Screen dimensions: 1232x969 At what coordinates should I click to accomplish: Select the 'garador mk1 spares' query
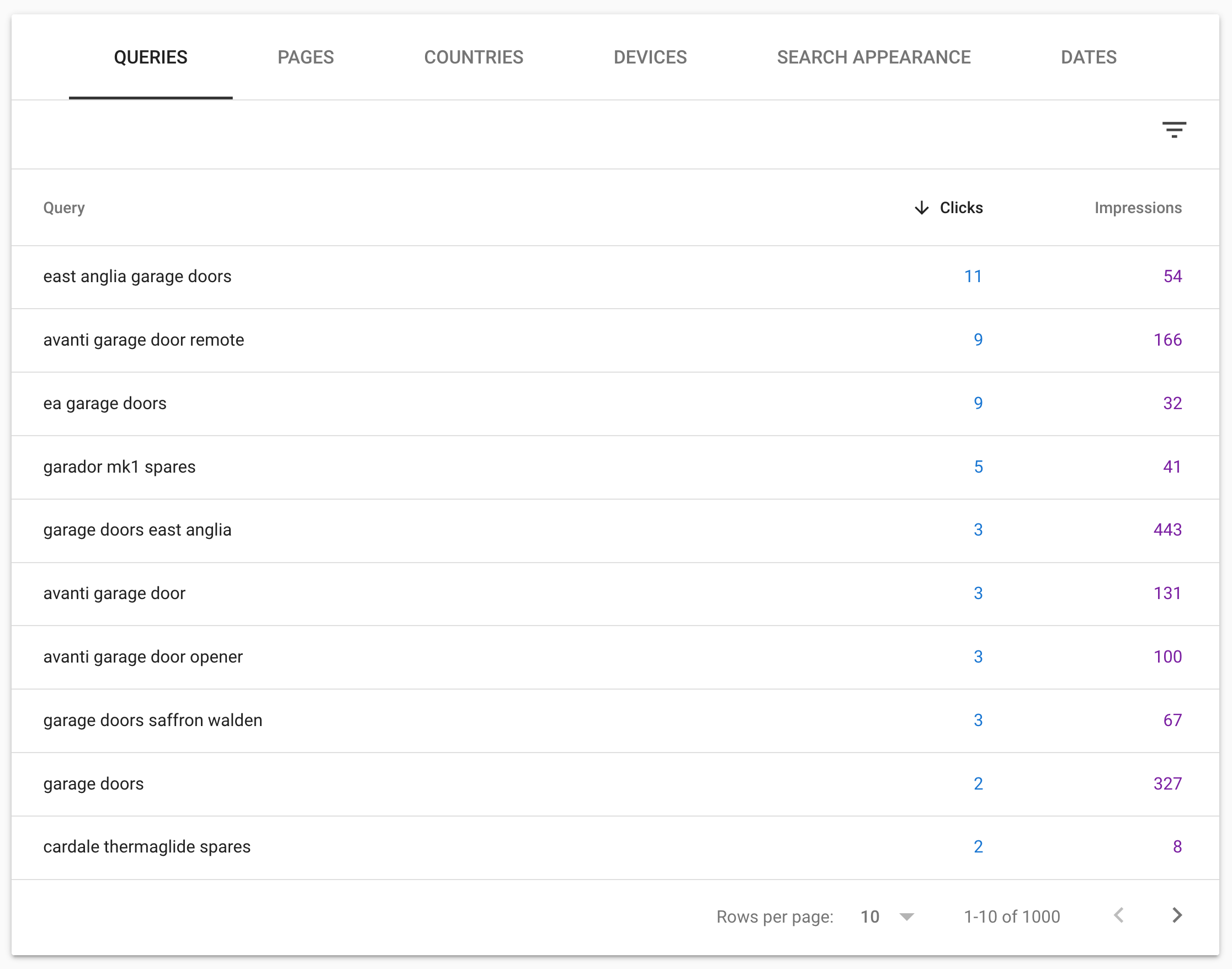click(x=119, y=467)
